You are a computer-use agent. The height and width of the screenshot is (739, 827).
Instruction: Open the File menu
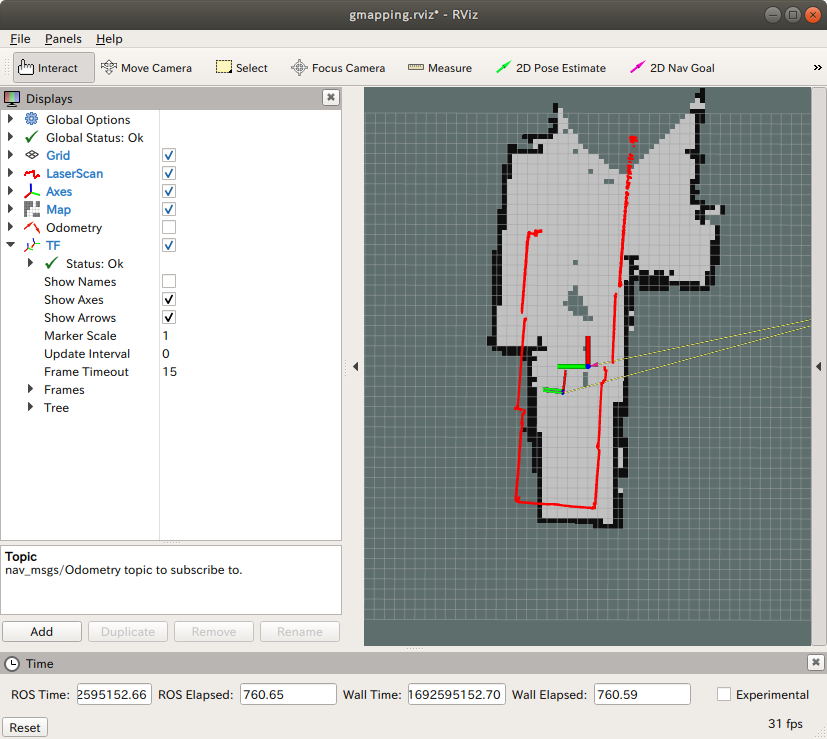[x=20, y=39]
